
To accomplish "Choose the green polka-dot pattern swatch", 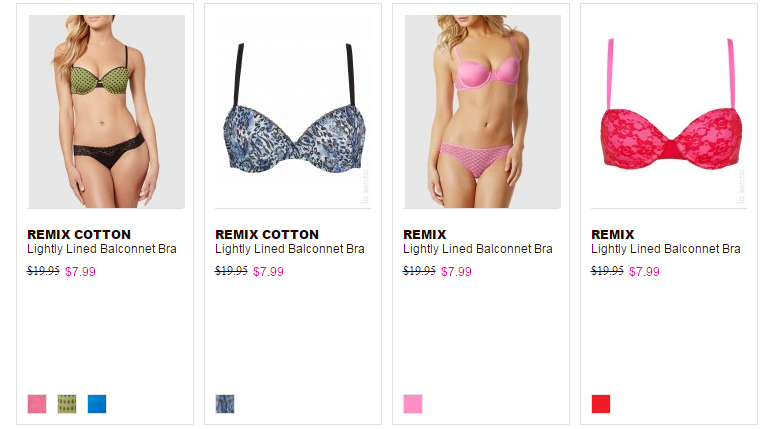I will click(67, 404).
